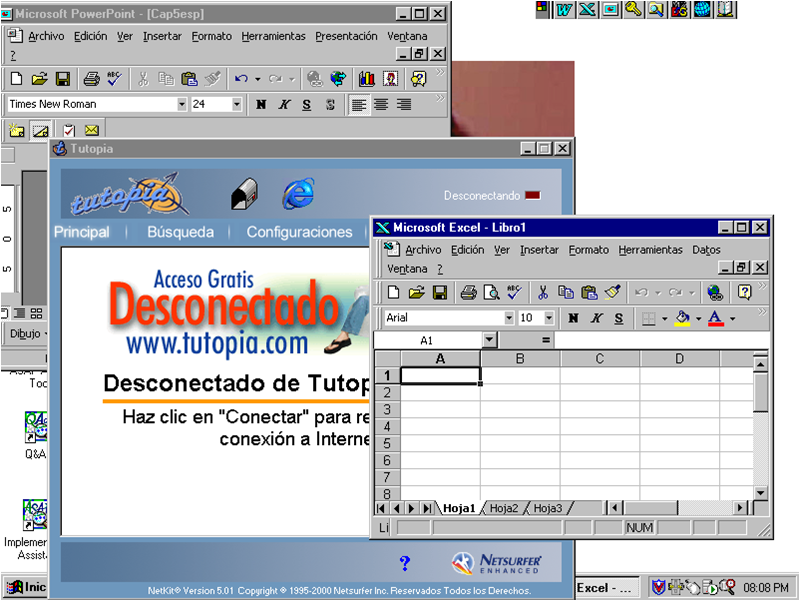Click the down arrow of Excel's vertical scrollbar
This screenshot has height=601, width=800.
pyautogui.click(x=760, y=493)
